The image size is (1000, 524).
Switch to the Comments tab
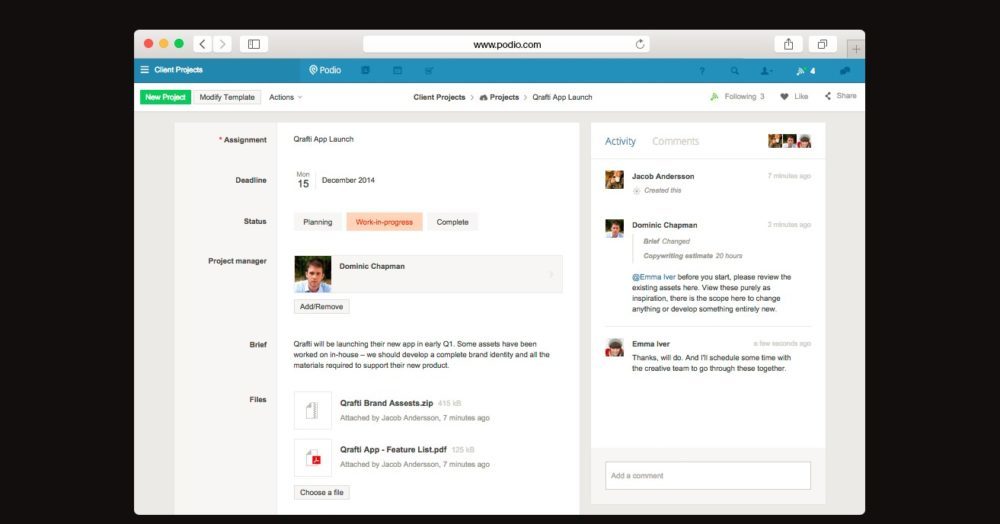pyautogui.click(x=675, y=142)
